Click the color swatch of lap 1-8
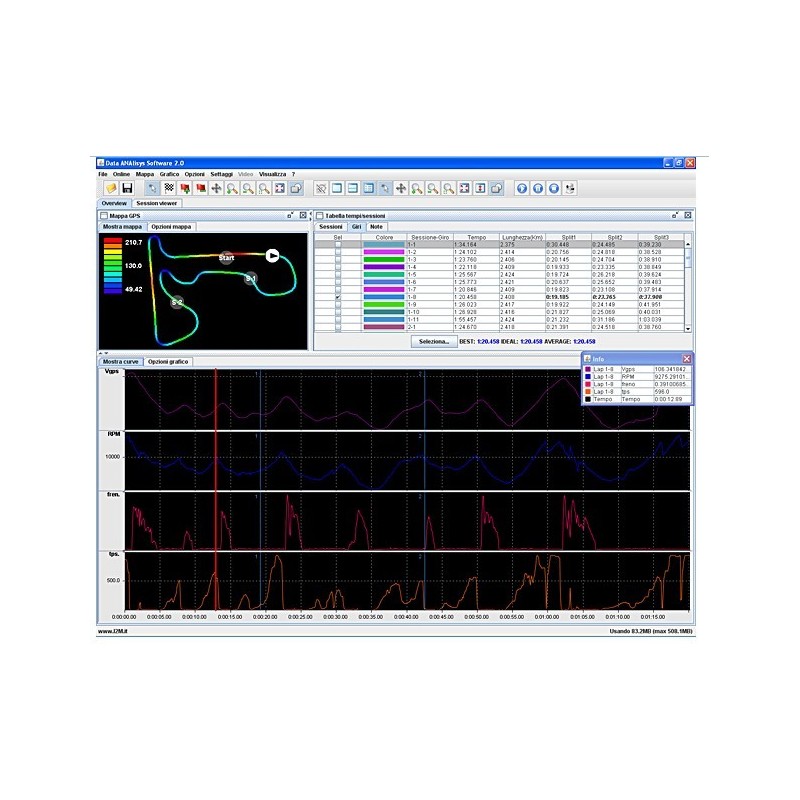This screenshot has width=800, height=800. 384,297
